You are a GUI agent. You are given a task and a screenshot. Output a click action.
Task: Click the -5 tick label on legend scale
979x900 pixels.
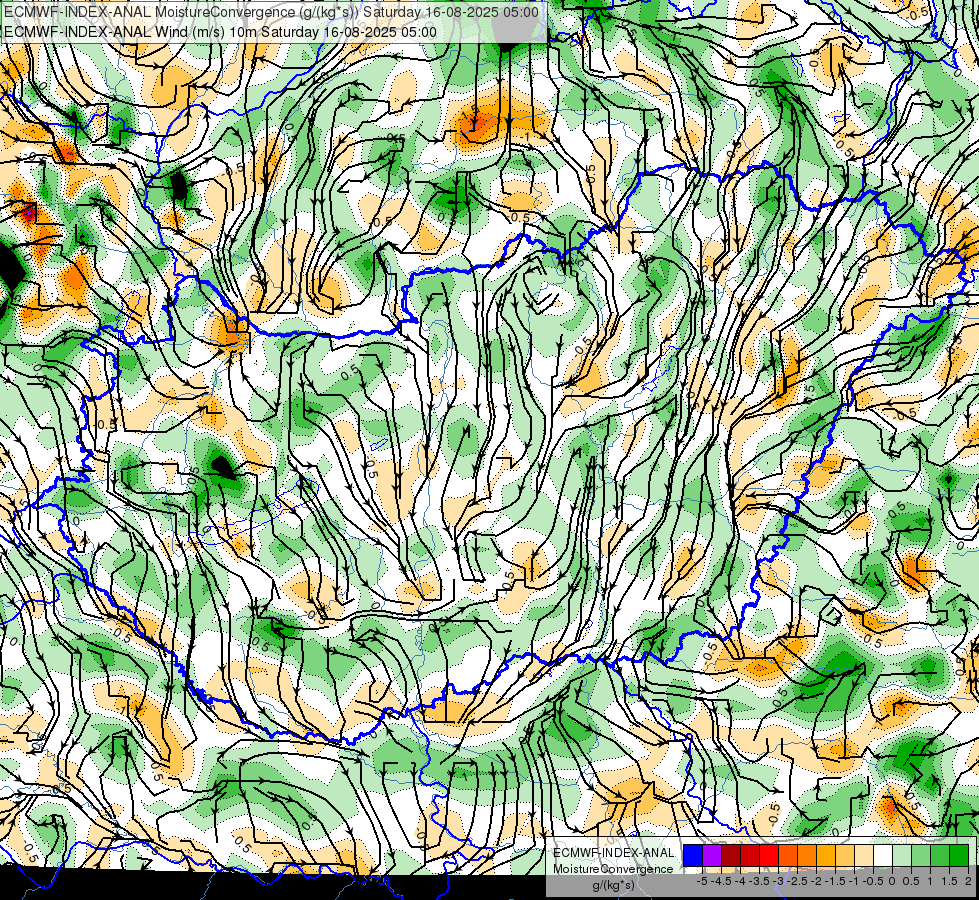702,881
